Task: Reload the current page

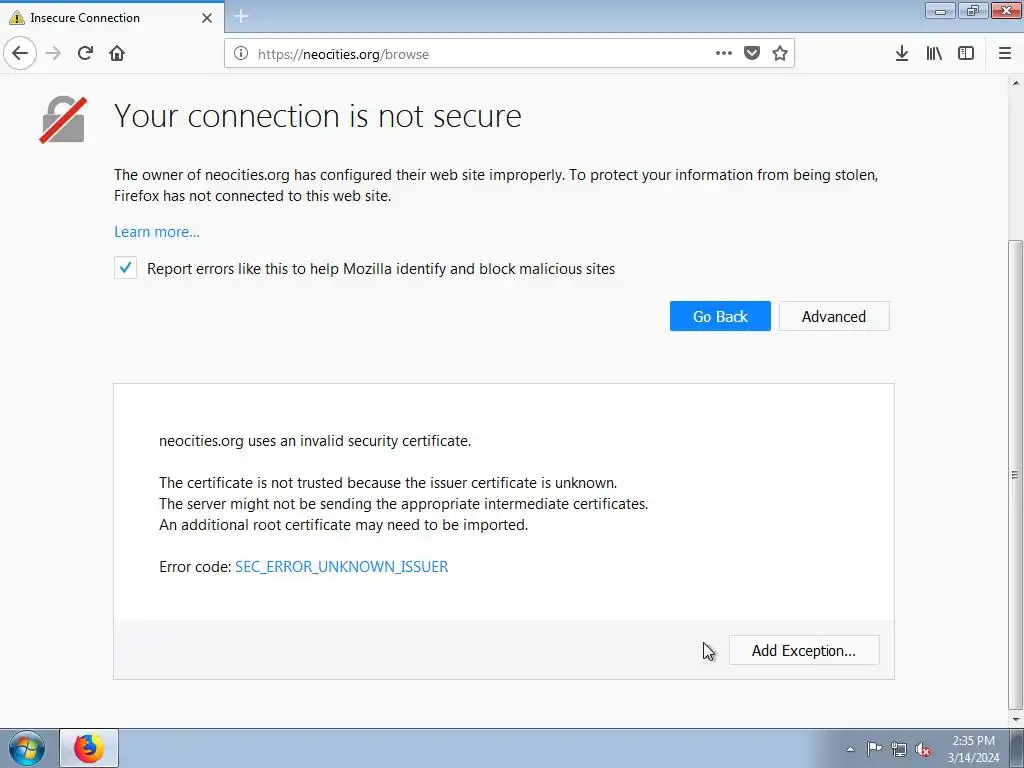Action: click(85, 54)
